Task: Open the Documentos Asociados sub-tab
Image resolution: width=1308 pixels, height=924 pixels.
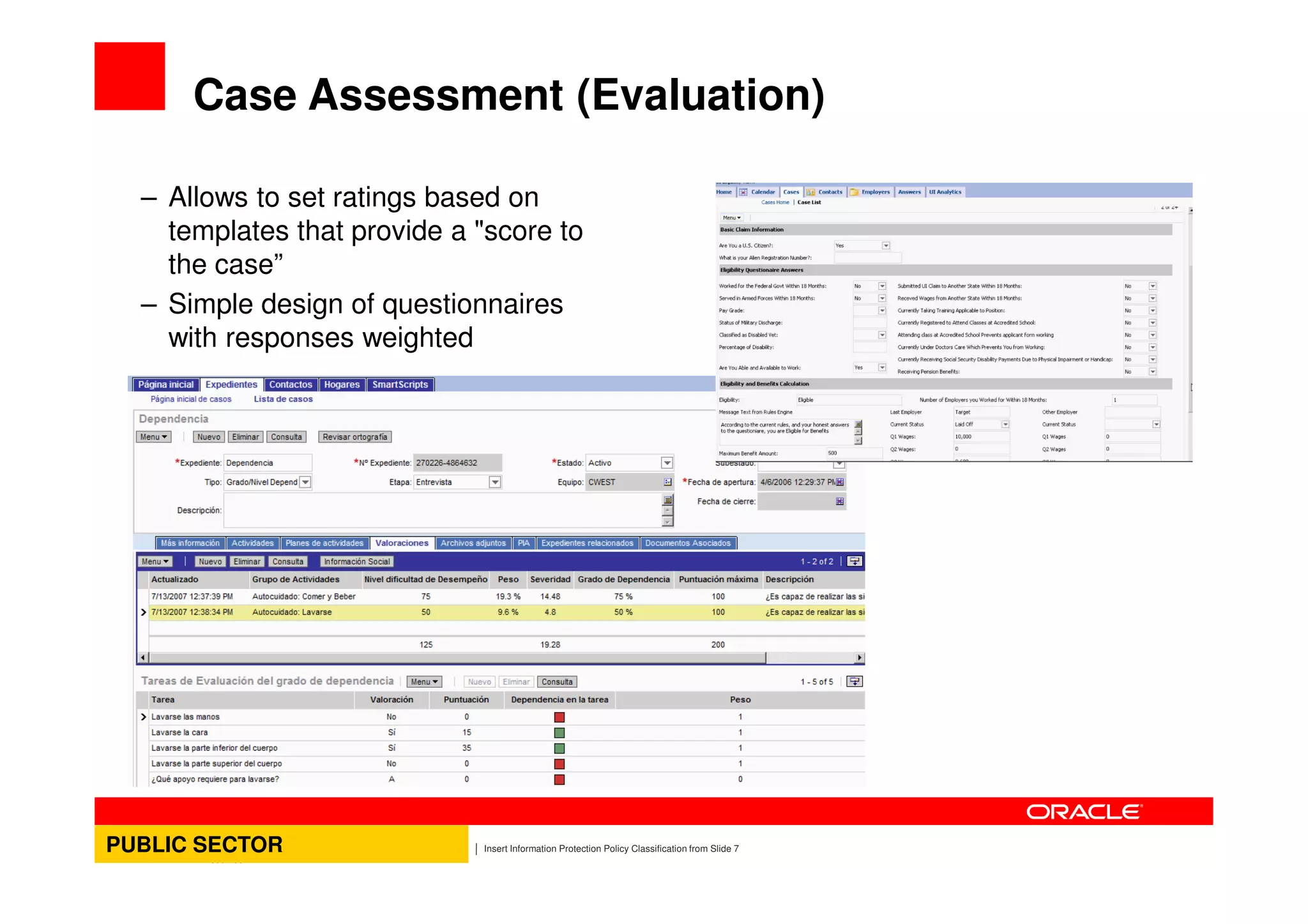Action: pos(688,543)
